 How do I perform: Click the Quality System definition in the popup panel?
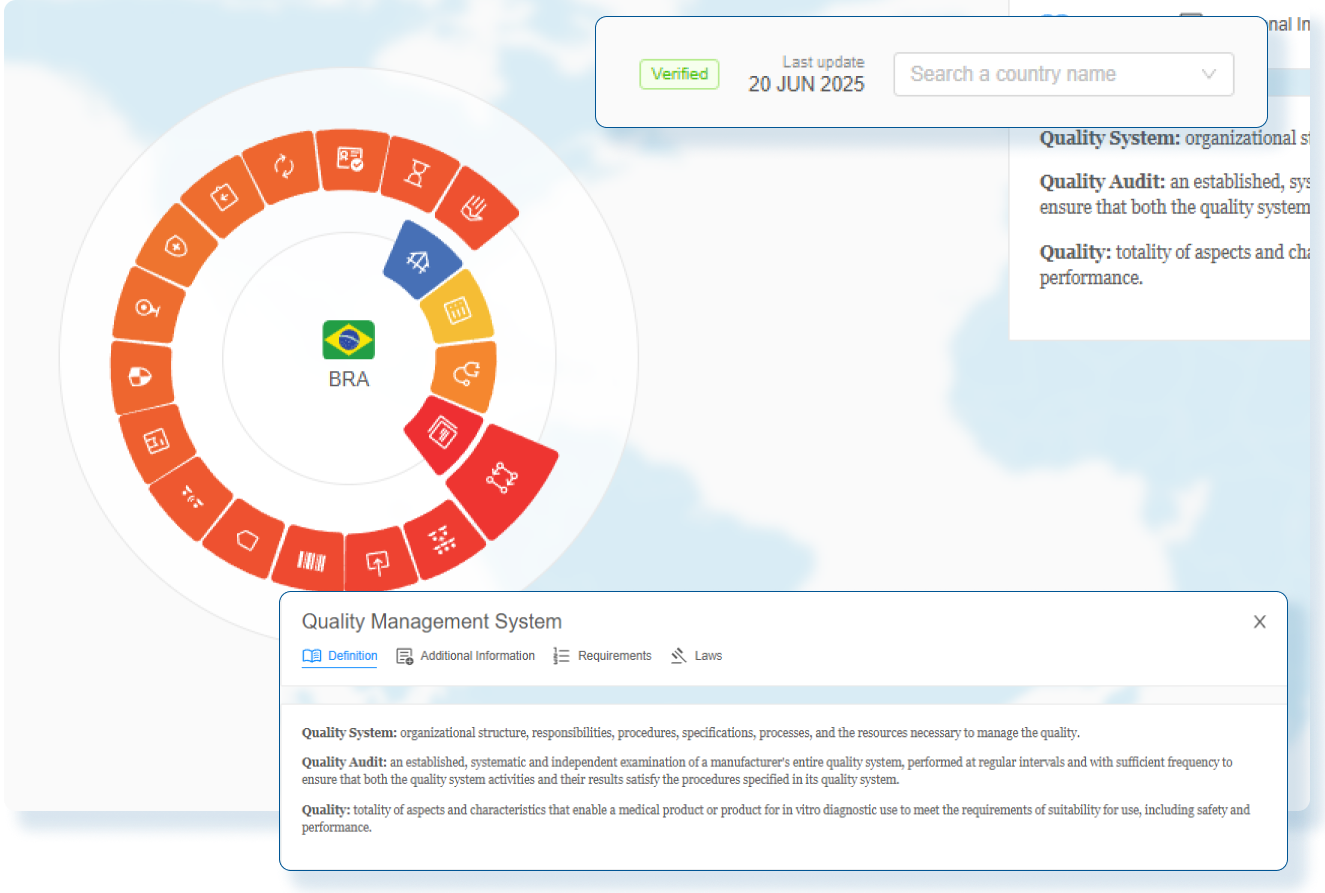(691, 732)
